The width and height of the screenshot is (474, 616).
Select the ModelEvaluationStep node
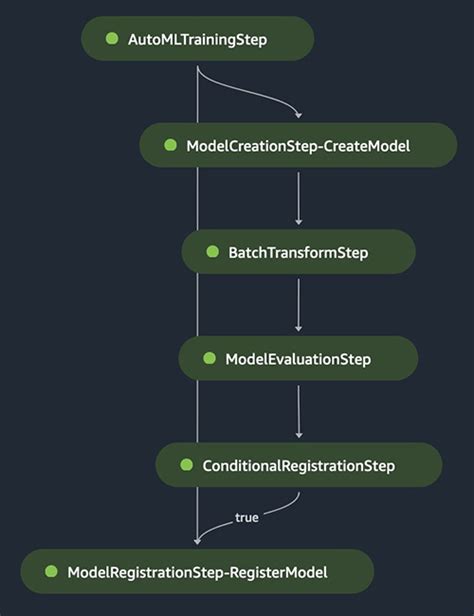[x=298, y=358]
